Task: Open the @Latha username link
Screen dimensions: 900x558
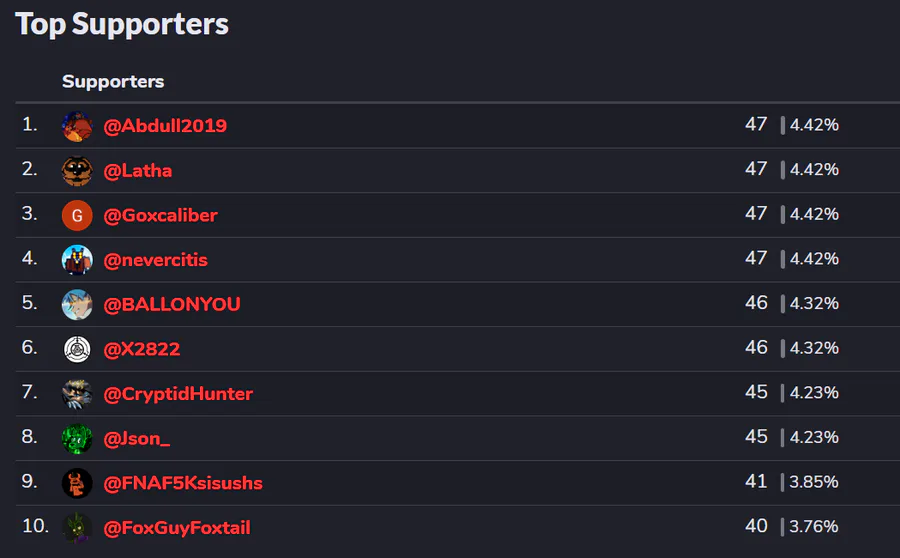Action: (x=138, y=170)
